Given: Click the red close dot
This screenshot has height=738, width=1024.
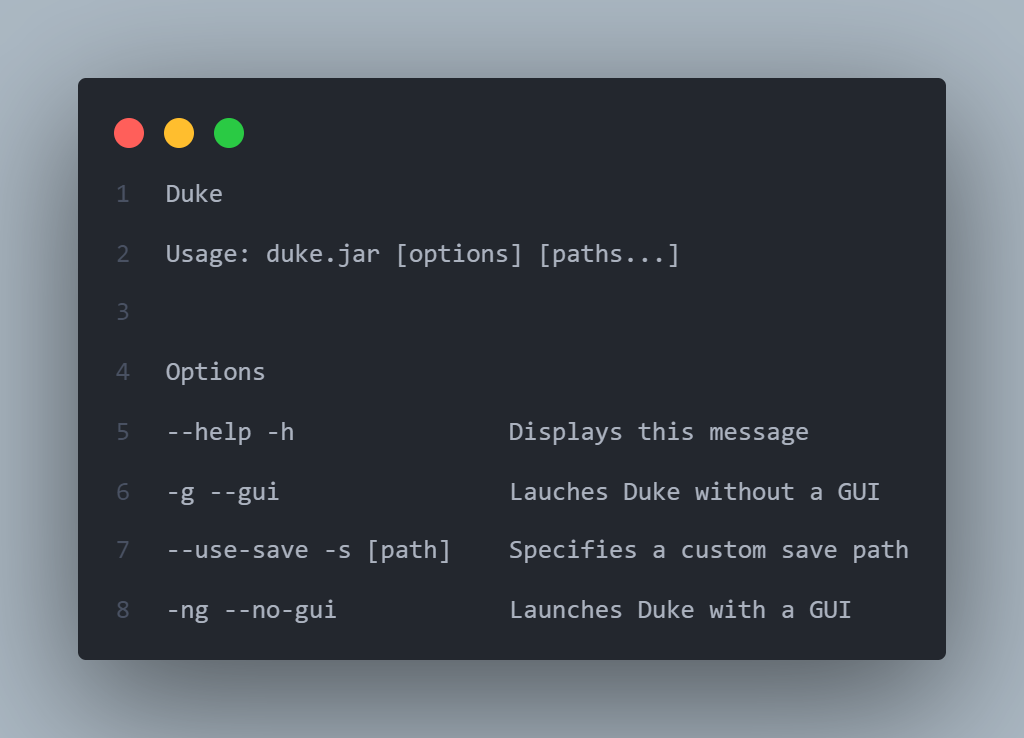Looking at the screenshot, I should (129, 133).
